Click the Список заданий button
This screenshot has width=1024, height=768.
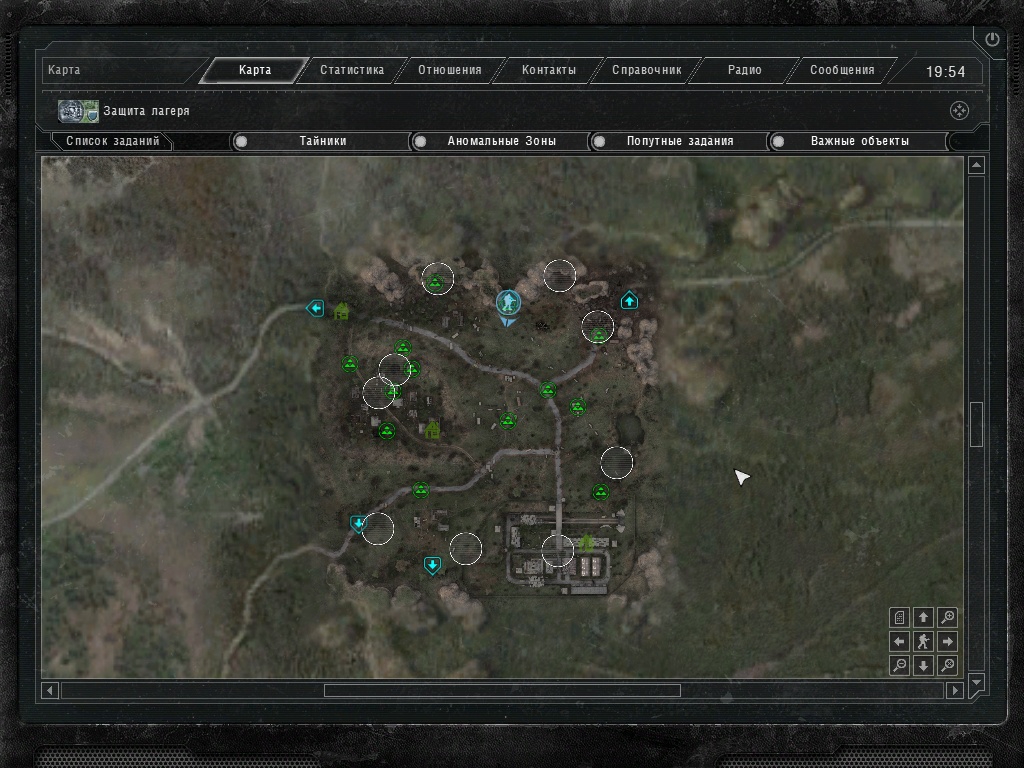pyautogui.click(x=112, y=141)
